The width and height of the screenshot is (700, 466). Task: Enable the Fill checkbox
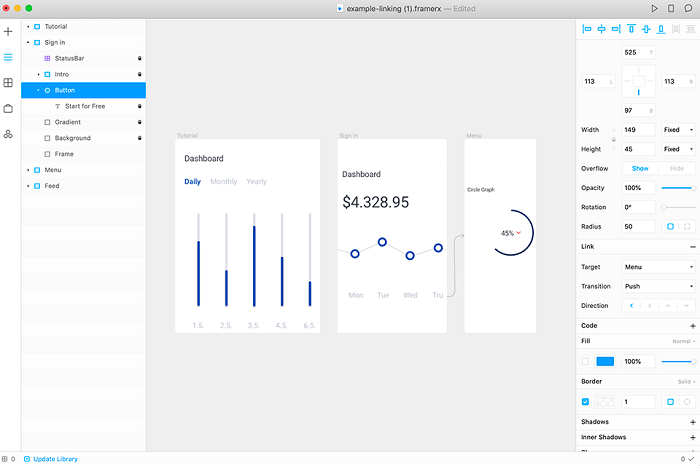point(585,362)
